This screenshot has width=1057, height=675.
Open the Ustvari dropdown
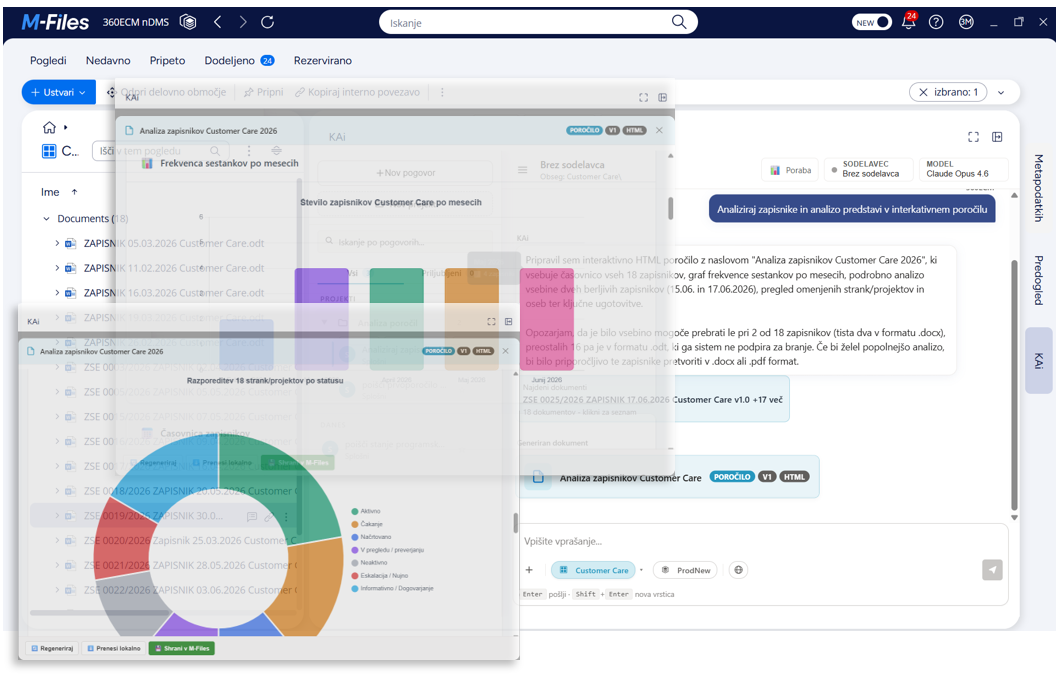pyautogui.click(x=59, y=92)
